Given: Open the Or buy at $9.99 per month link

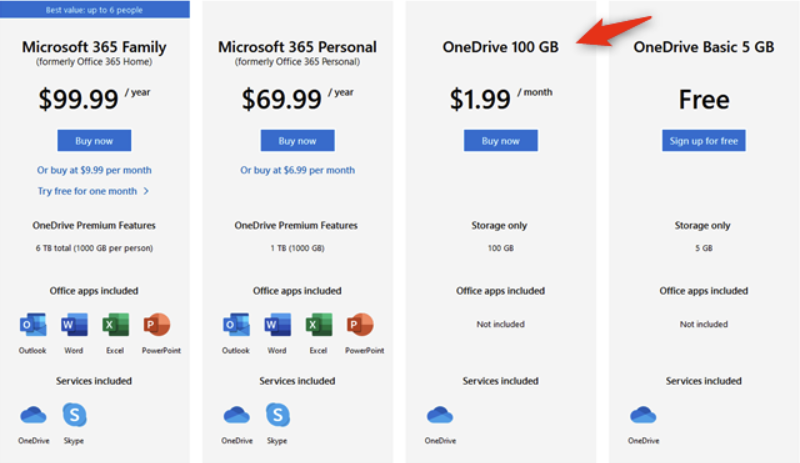Looking at the screenshot, I should [x=94, y=170].
